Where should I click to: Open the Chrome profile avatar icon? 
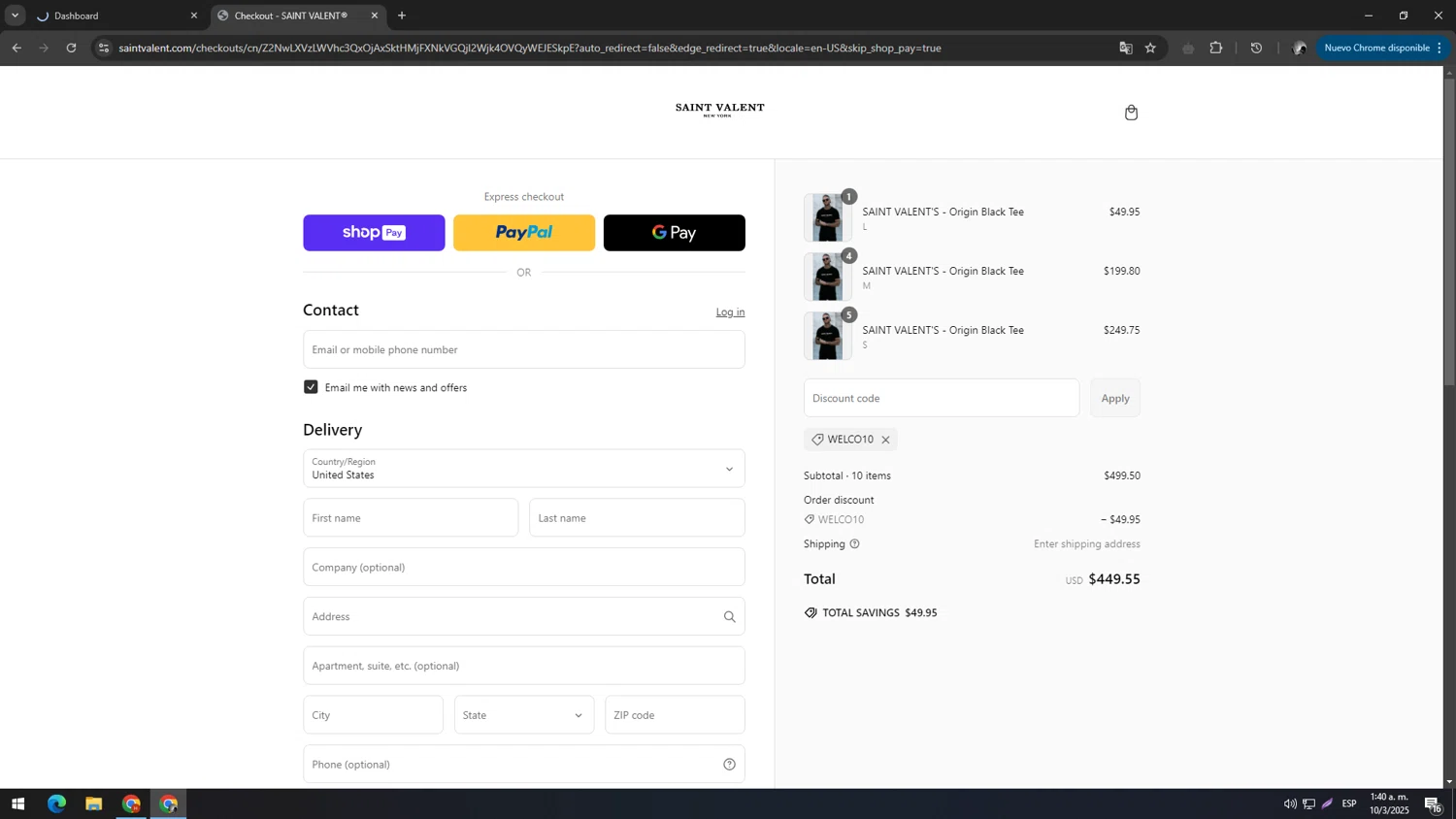[x=1299, y=48]
